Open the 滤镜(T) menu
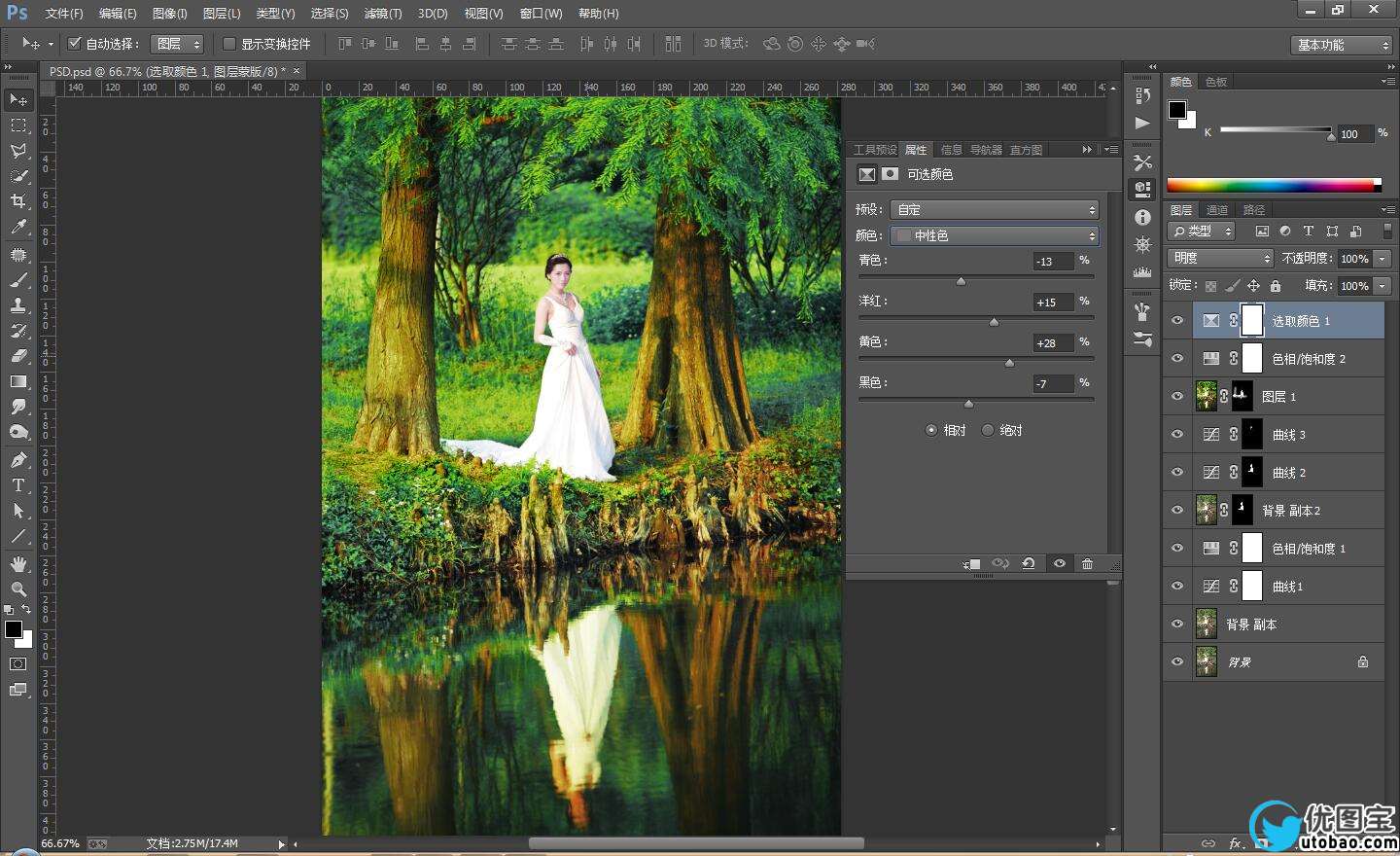The image size is (1400, 856). tap(382, 14)
